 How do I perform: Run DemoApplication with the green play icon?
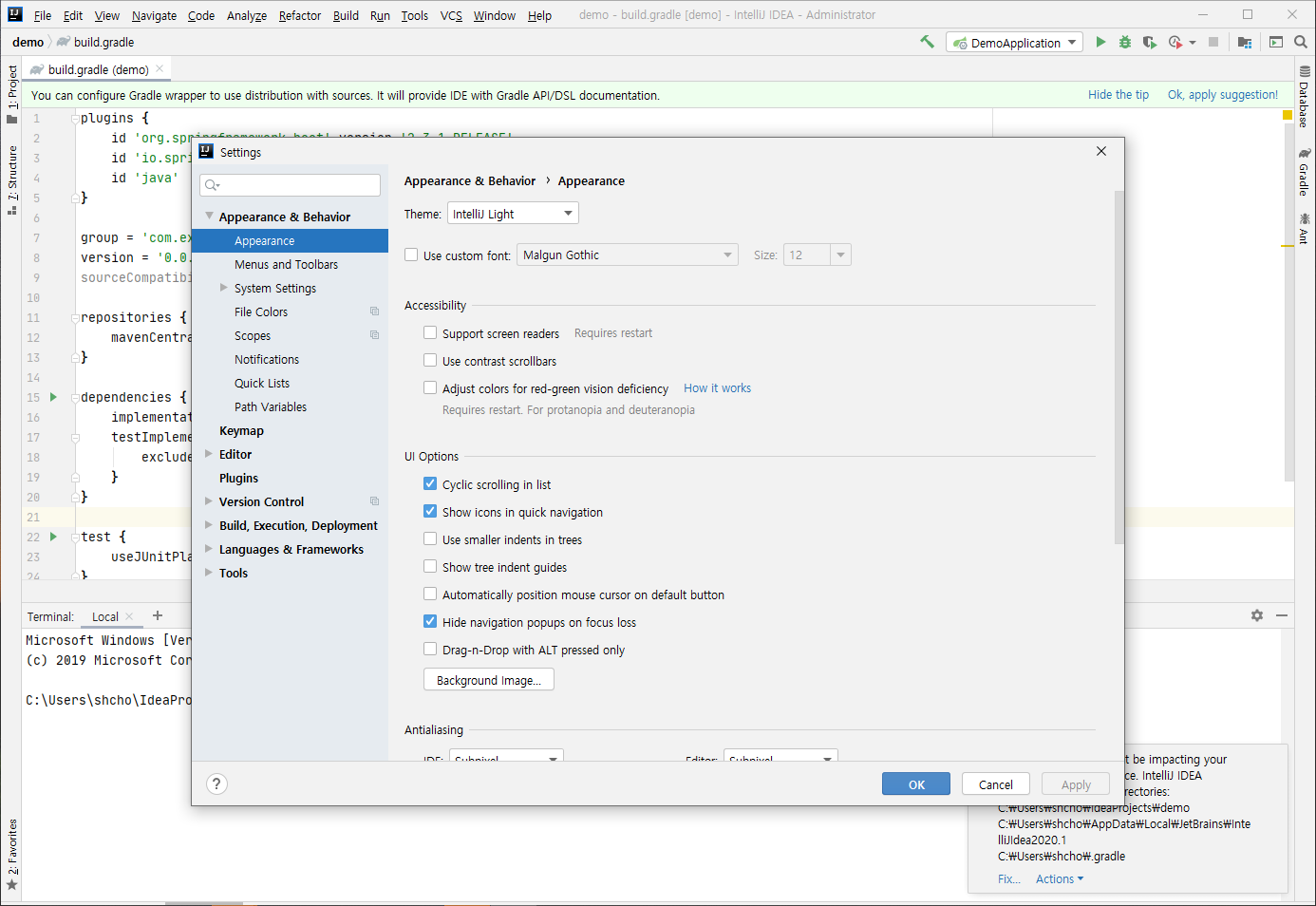(1100, 42)
